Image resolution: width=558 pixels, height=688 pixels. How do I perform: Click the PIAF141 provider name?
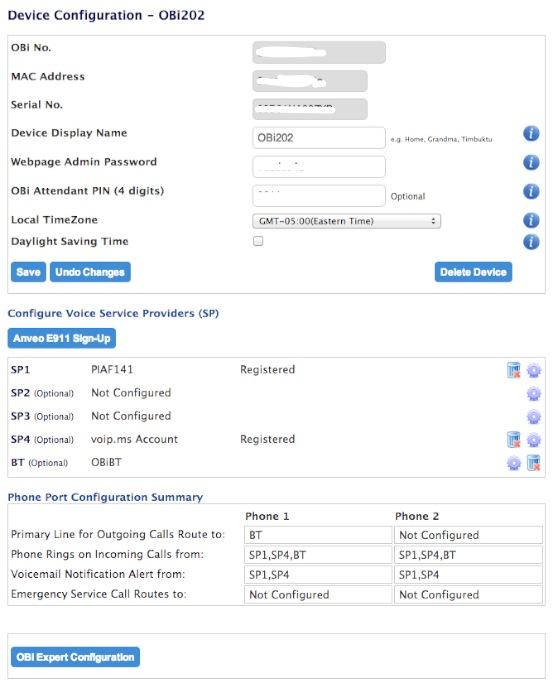pos(112,369)
